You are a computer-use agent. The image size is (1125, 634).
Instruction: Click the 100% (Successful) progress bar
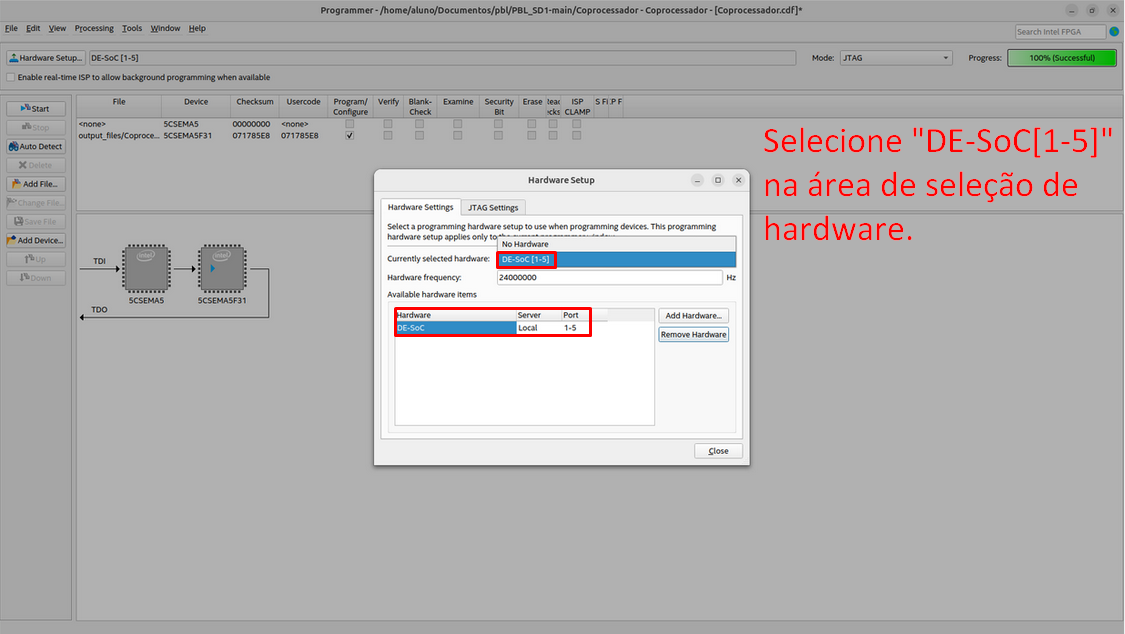pyautogui.click(x=1062, y=58)
